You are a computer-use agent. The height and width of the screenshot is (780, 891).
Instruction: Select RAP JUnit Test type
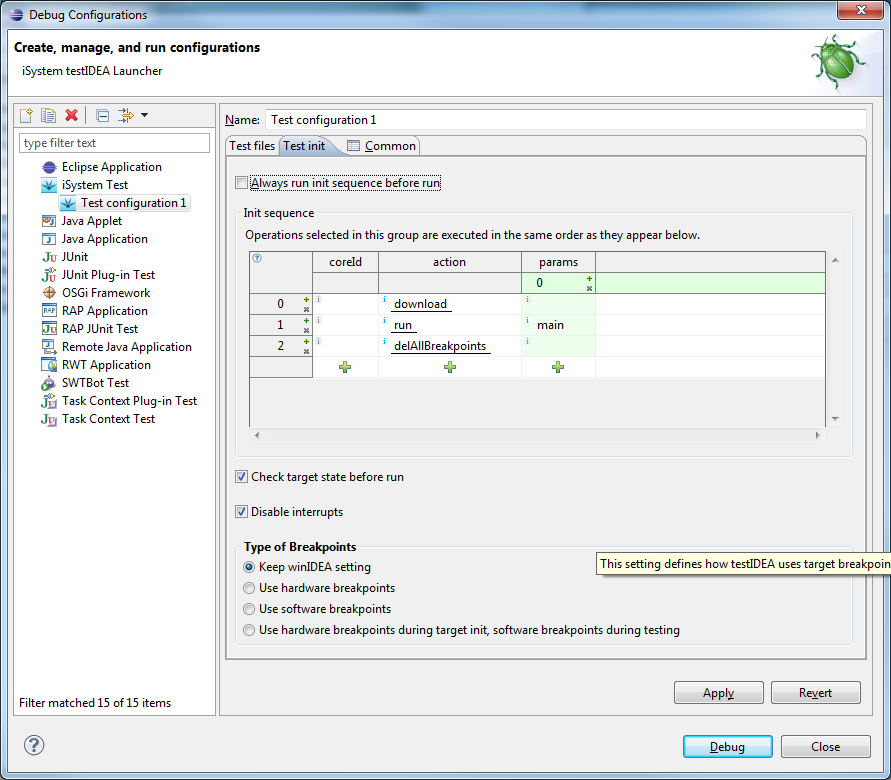99,329
